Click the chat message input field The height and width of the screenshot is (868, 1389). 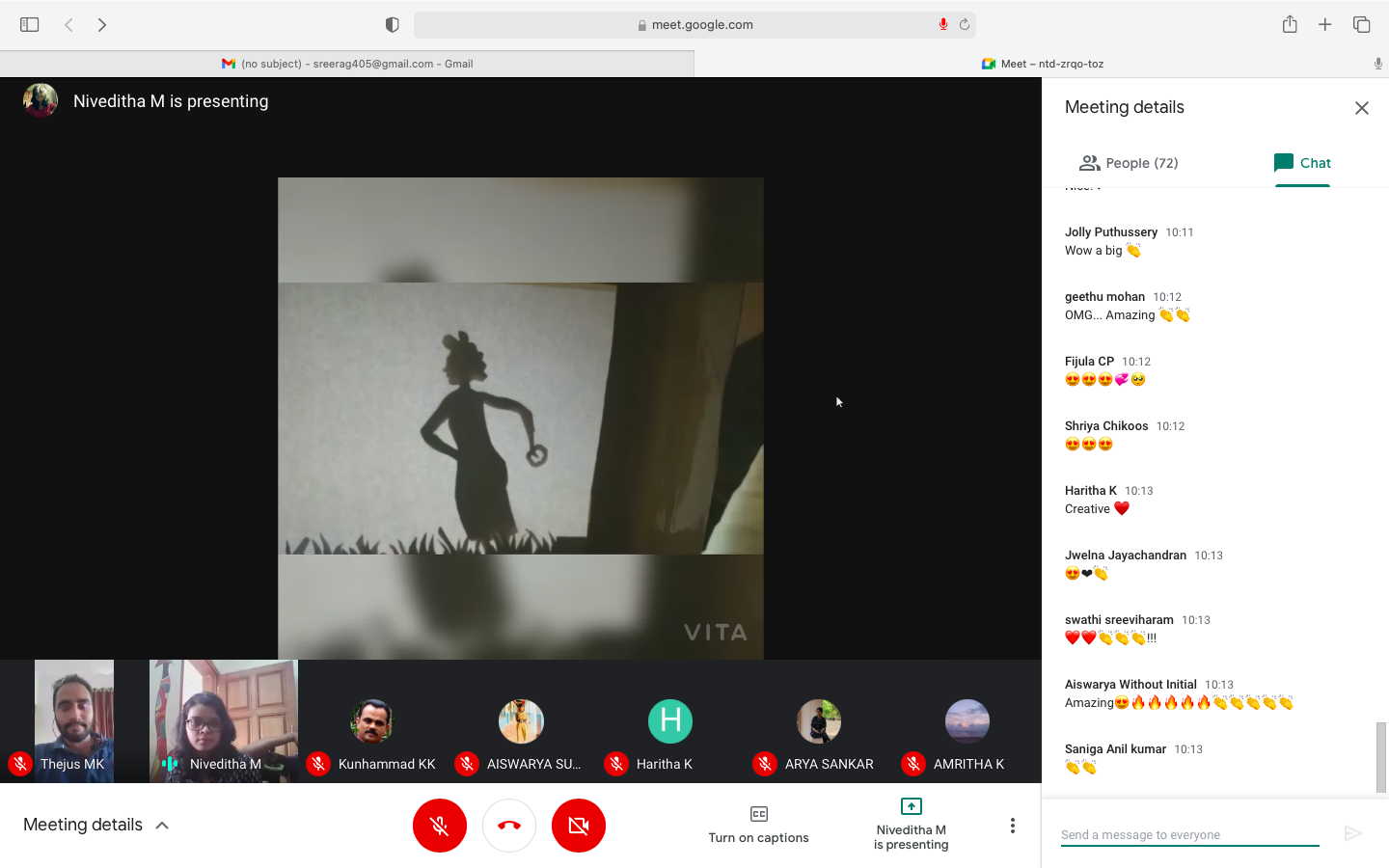[1189, 835]
